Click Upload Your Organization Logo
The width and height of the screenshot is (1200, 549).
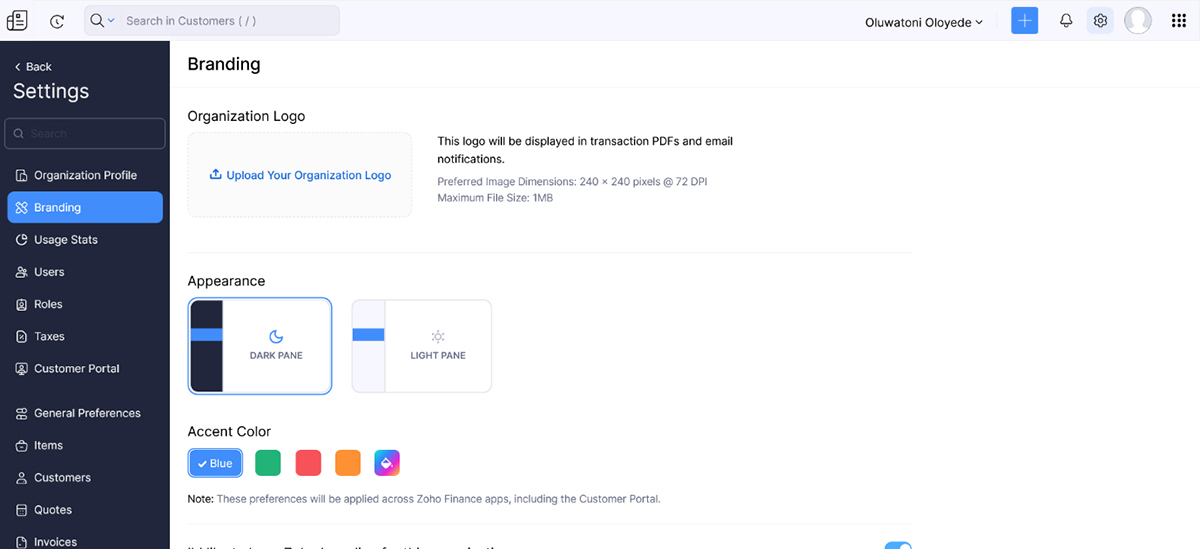(x=300, y=175)
